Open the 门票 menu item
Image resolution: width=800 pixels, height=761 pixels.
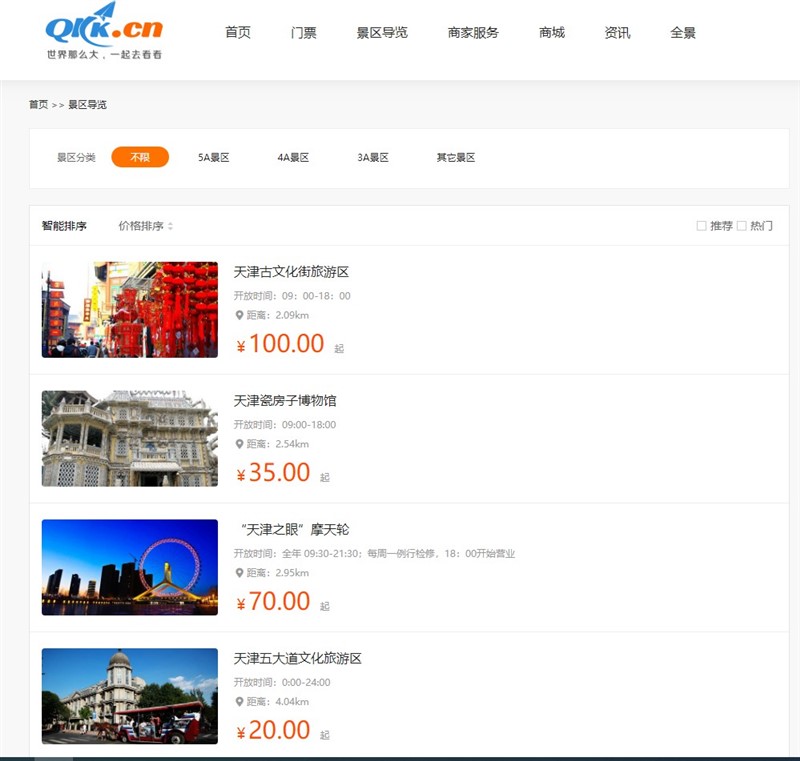[304, 33]
